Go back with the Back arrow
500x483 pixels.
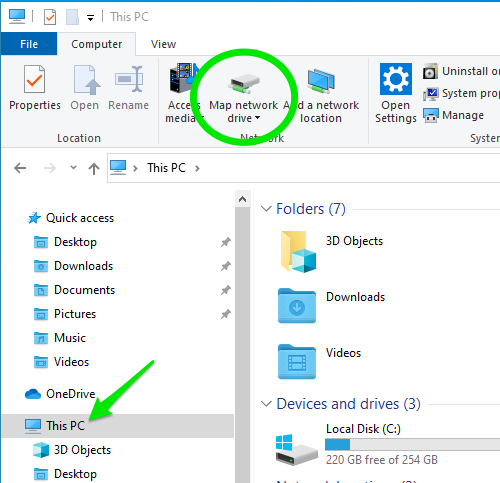pyautogui.click(x=20, y=168)
